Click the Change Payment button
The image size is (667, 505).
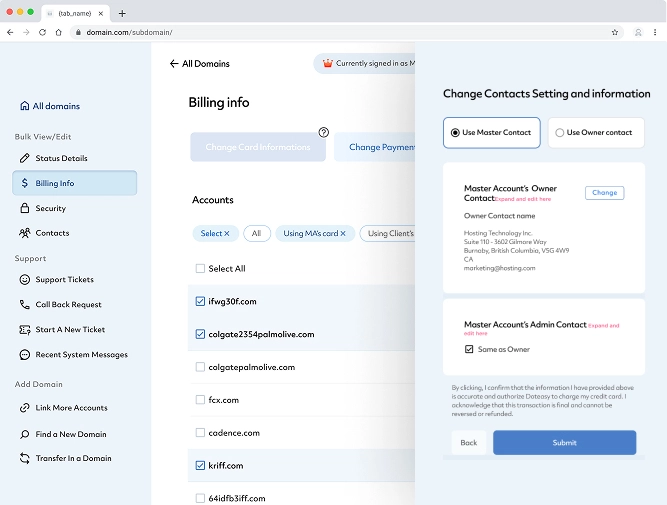coord(374,147)
